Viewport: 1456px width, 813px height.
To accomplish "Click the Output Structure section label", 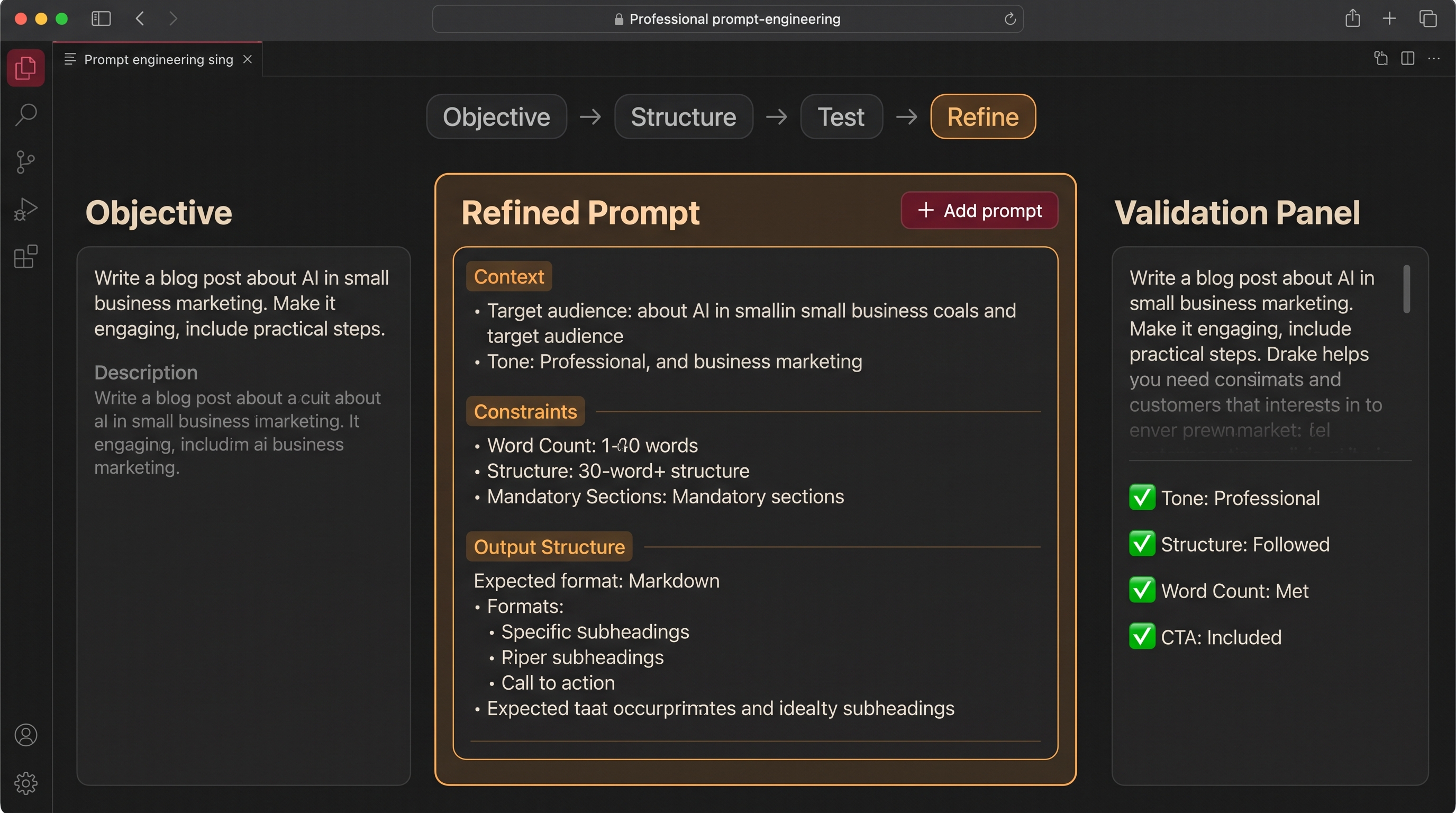I will point(549,547).
